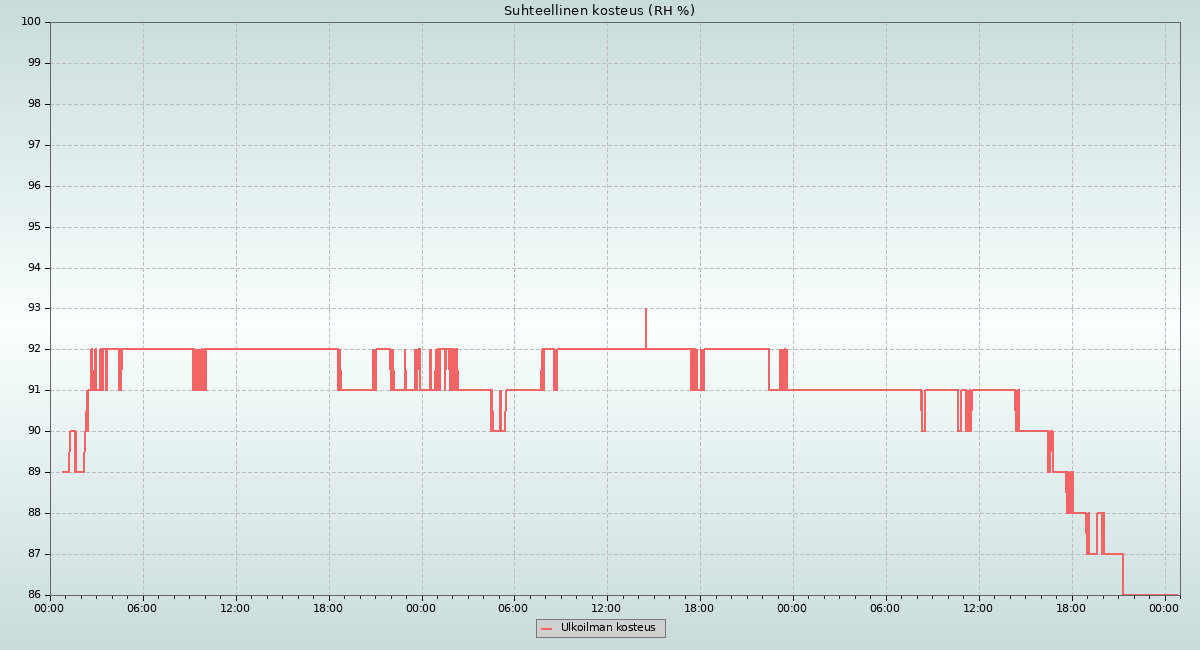
Task: Click the red line swatch in legend
Action: [x=547, y=629]
